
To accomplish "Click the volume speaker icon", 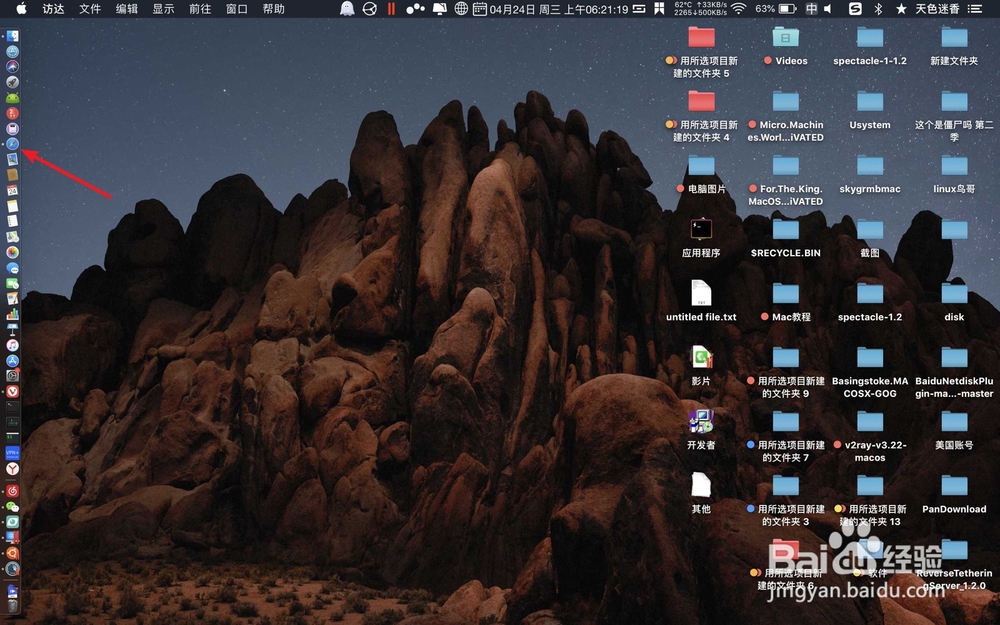I will (828, 9).
